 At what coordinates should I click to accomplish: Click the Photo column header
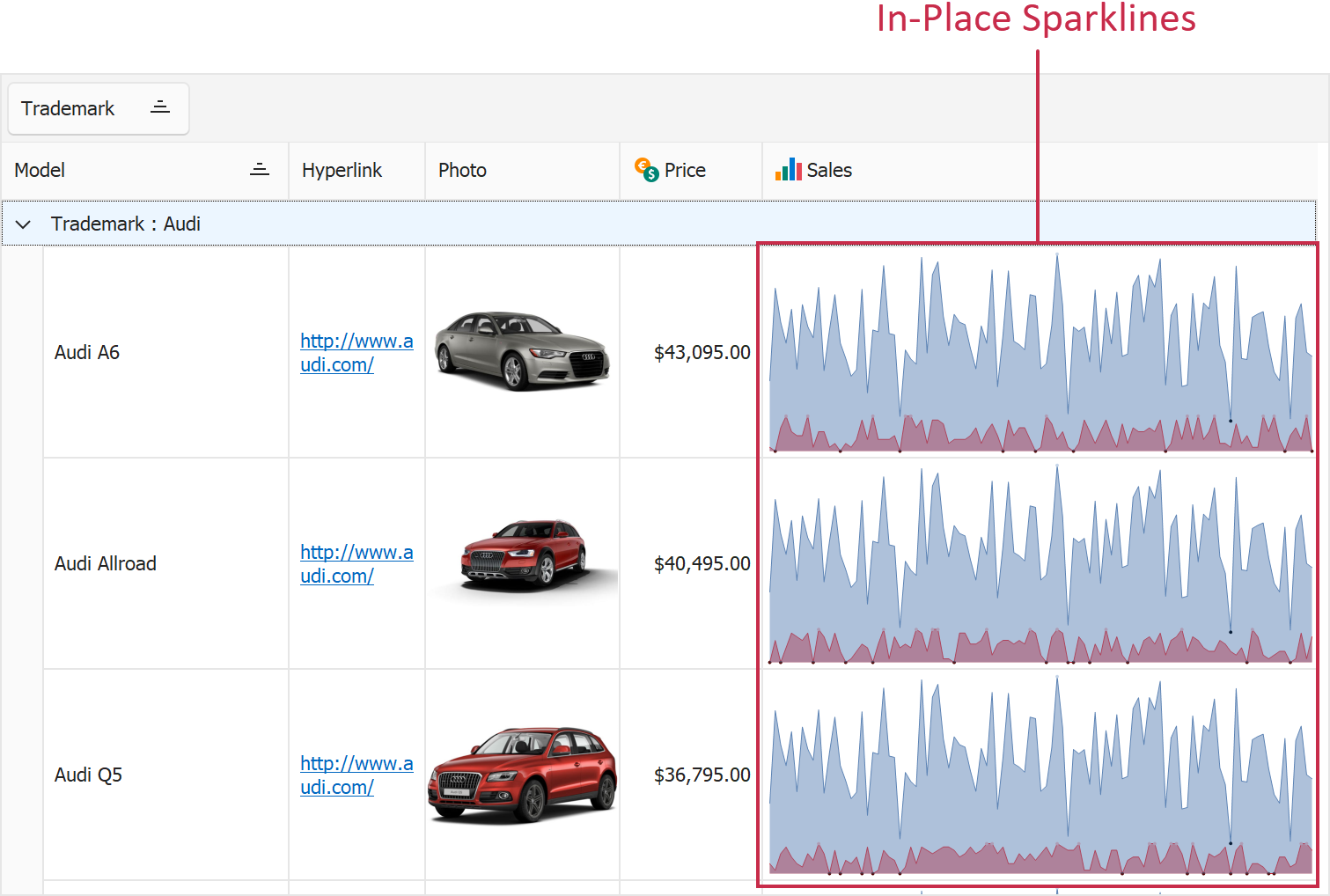coord(463,171)
